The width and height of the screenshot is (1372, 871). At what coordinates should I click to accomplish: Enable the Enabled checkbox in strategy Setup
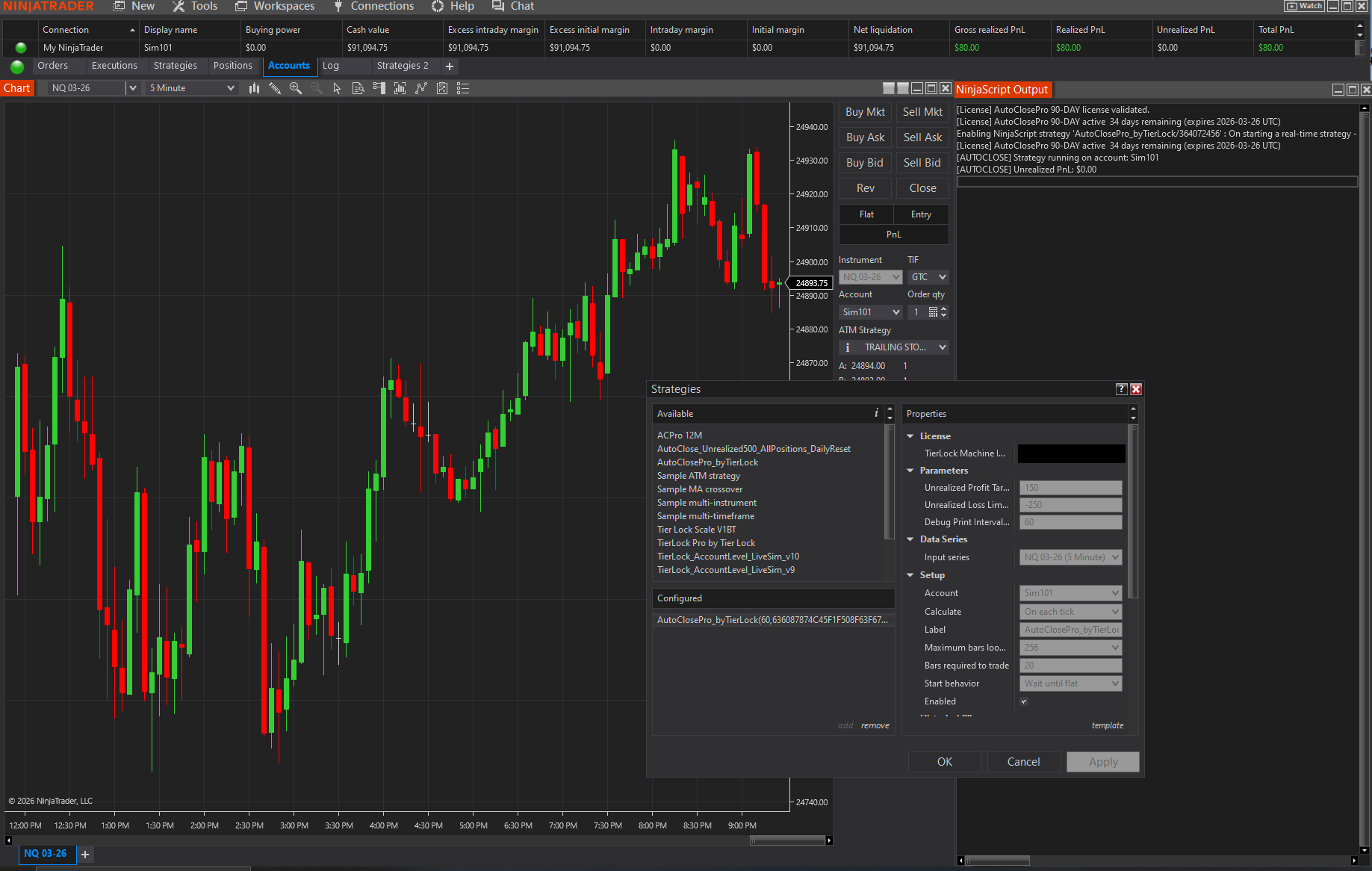pos(1024,701)
